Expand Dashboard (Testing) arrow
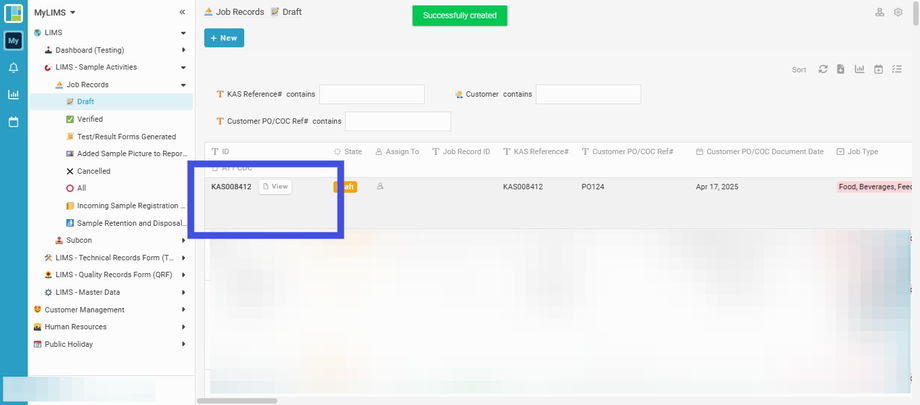Viewport: 920px width, 405px height. 184,50
